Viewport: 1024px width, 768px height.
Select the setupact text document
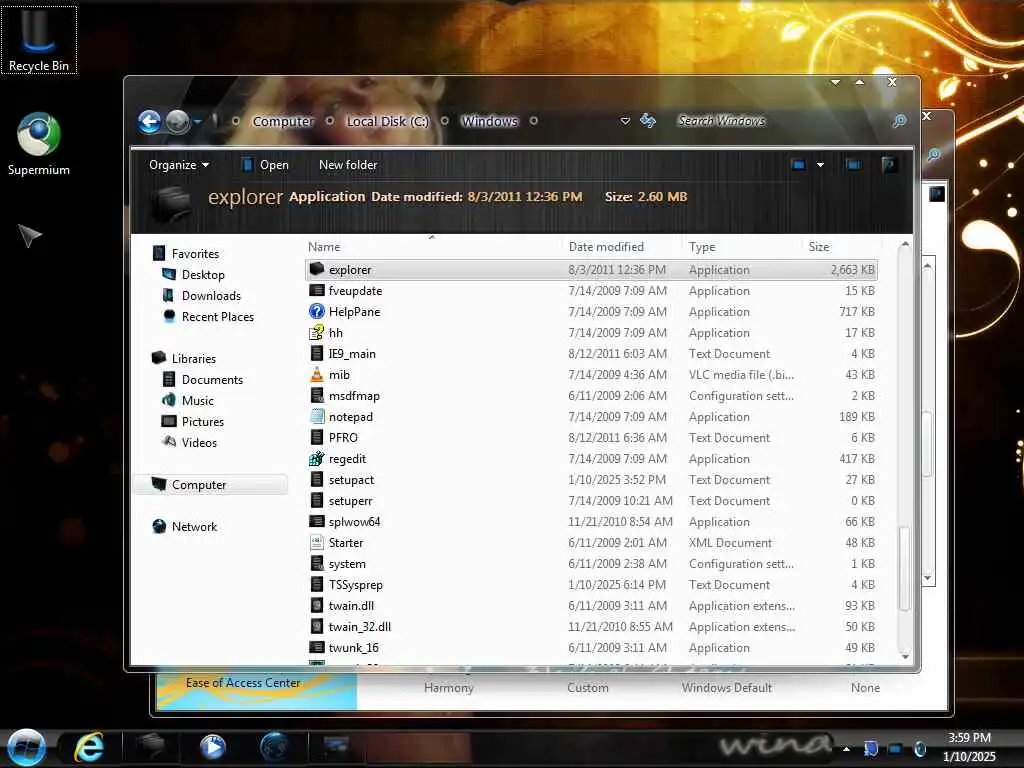click(x=591, y=480)
